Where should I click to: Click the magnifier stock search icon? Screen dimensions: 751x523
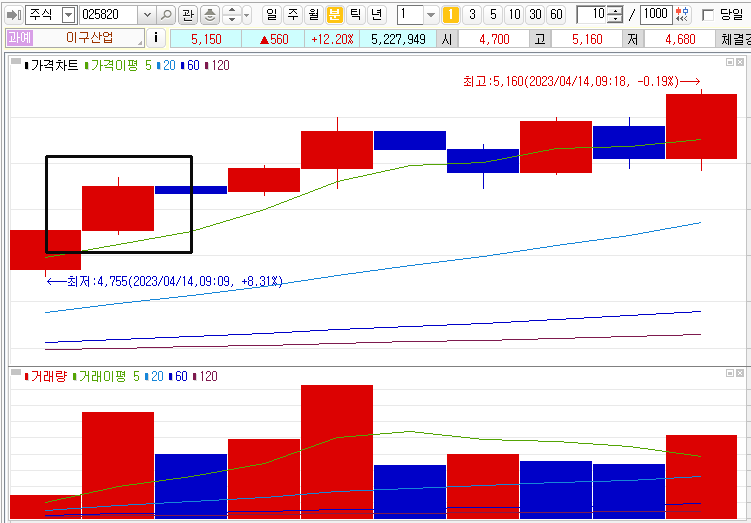coord(166,15)
